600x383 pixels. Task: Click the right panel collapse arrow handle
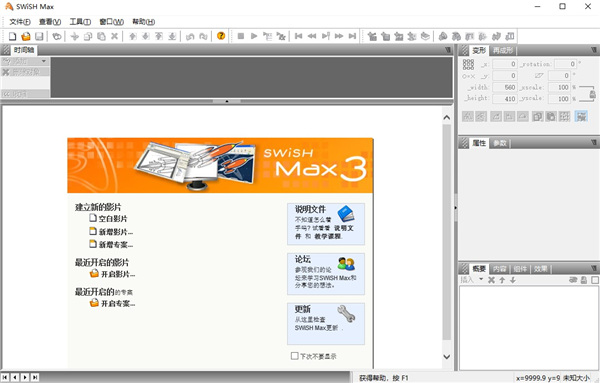tap(455, 208)
